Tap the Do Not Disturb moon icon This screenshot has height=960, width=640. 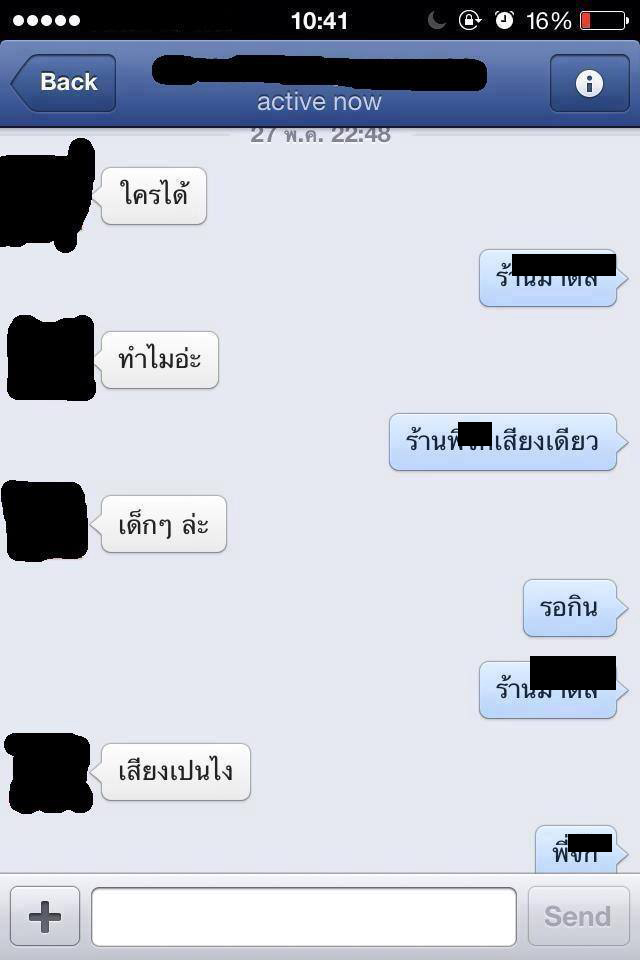point(436,20)
